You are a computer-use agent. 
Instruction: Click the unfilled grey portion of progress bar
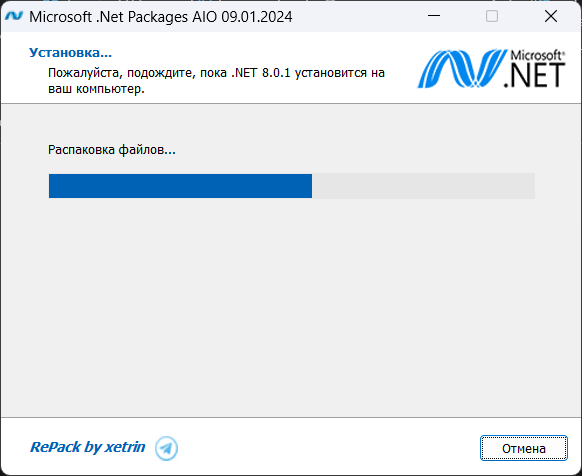(423, 186)
